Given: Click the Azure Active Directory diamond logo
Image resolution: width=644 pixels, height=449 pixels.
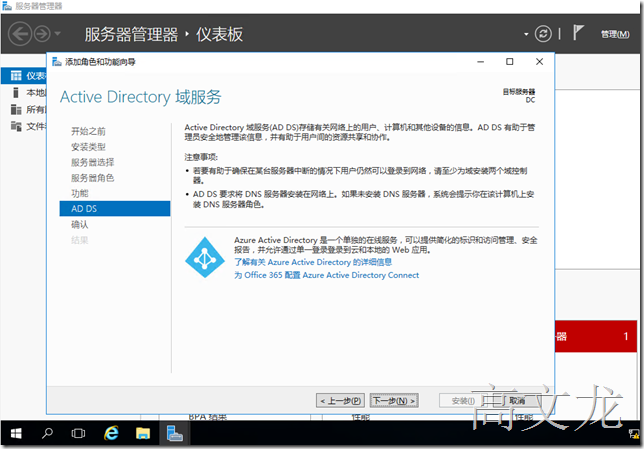Looking at the screenshot, I should [205, 258].
